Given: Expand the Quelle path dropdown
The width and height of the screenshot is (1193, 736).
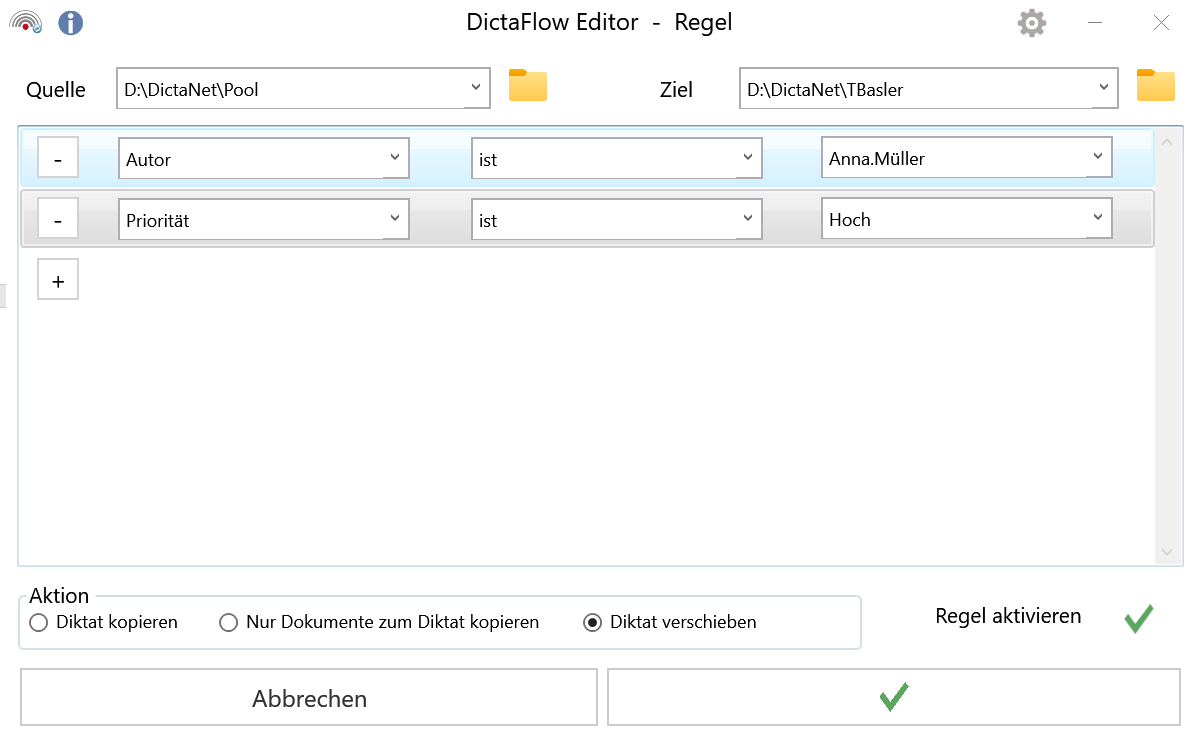Looking at the screenshot, I should coord(475,88).
